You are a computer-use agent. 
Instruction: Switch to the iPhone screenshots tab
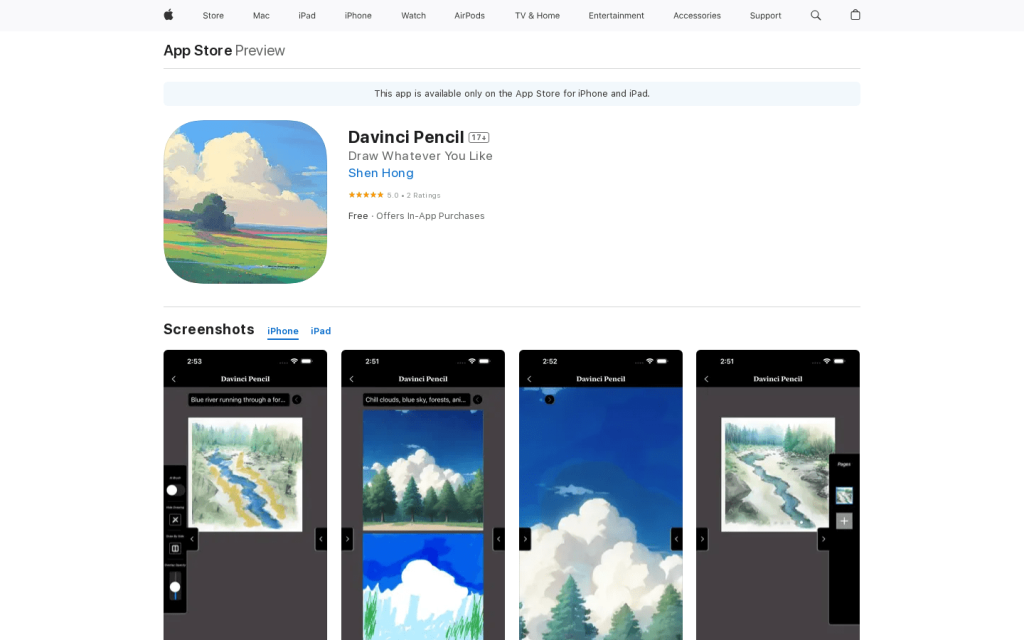point(283,331)
